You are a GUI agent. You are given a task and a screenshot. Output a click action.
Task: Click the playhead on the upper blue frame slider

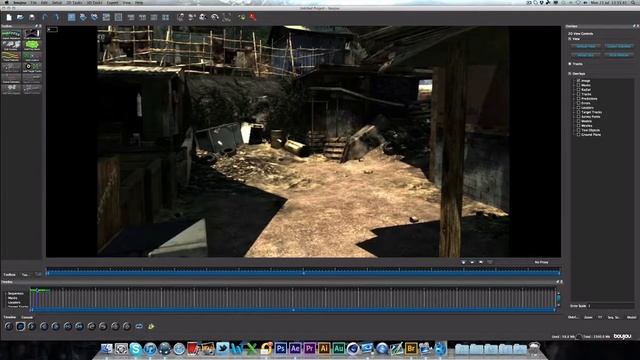303,272
